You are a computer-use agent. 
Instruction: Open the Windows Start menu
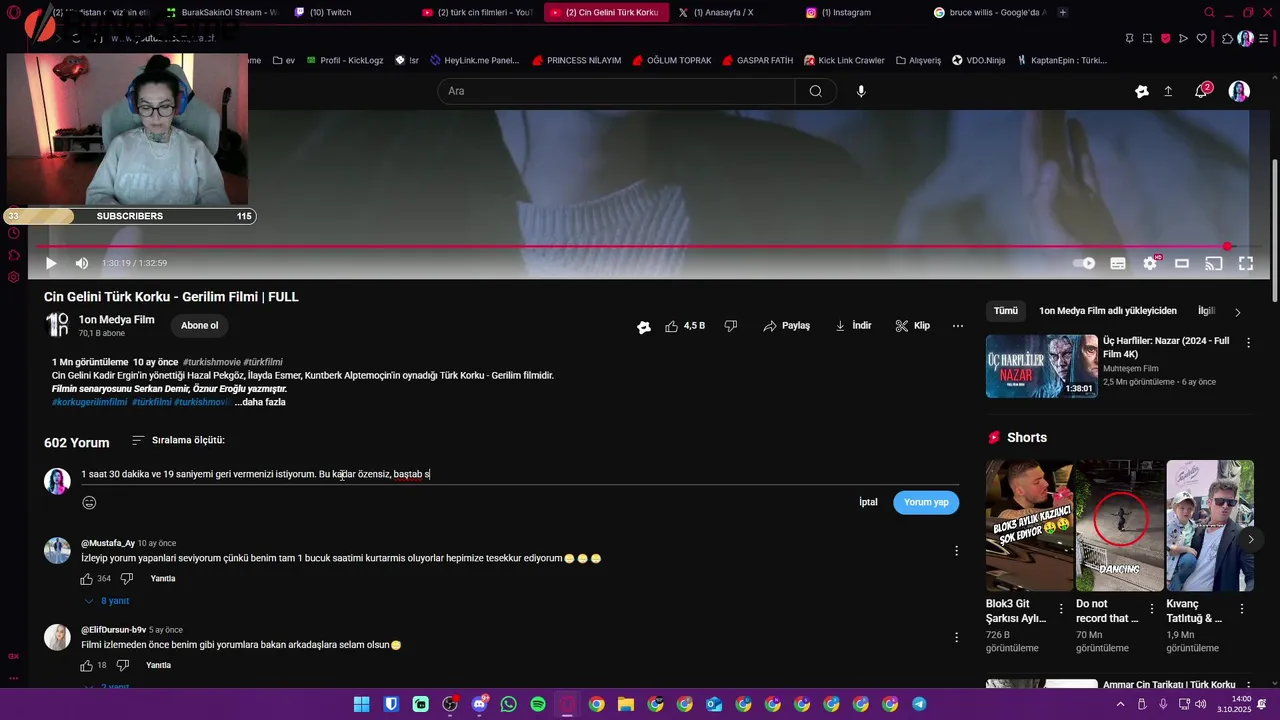(x=362, y=704)
